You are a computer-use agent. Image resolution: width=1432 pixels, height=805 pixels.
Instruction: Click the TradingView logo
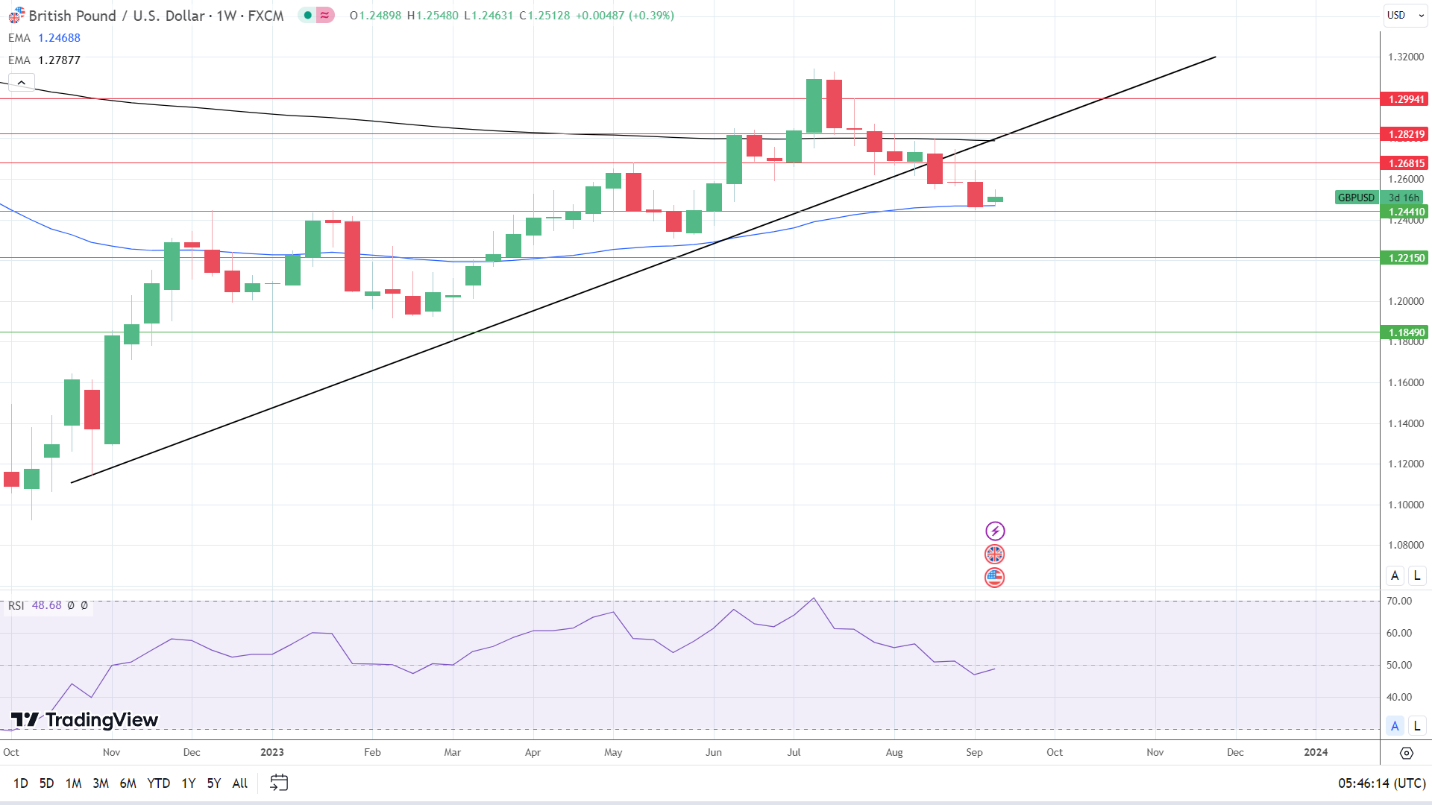(x=85, y=719)
